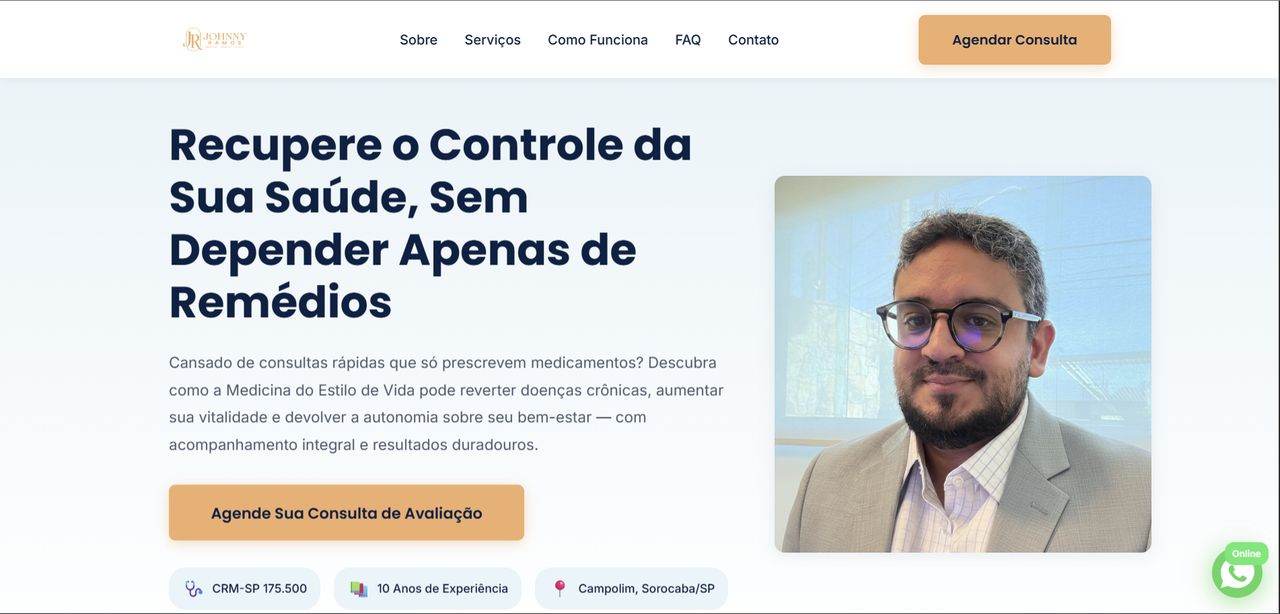Click the green Online status badge
1280x614 pixels.
click(x=1246, y=553)
